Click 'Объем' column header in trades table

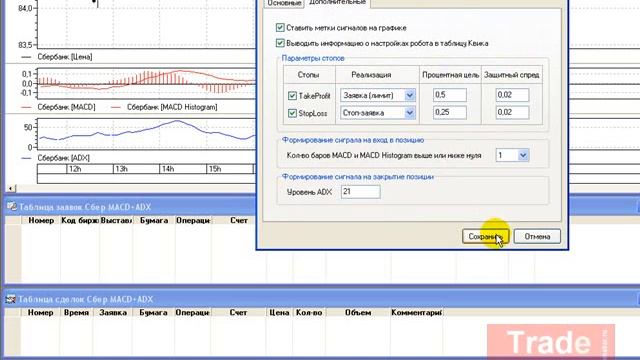click(358, 313)
